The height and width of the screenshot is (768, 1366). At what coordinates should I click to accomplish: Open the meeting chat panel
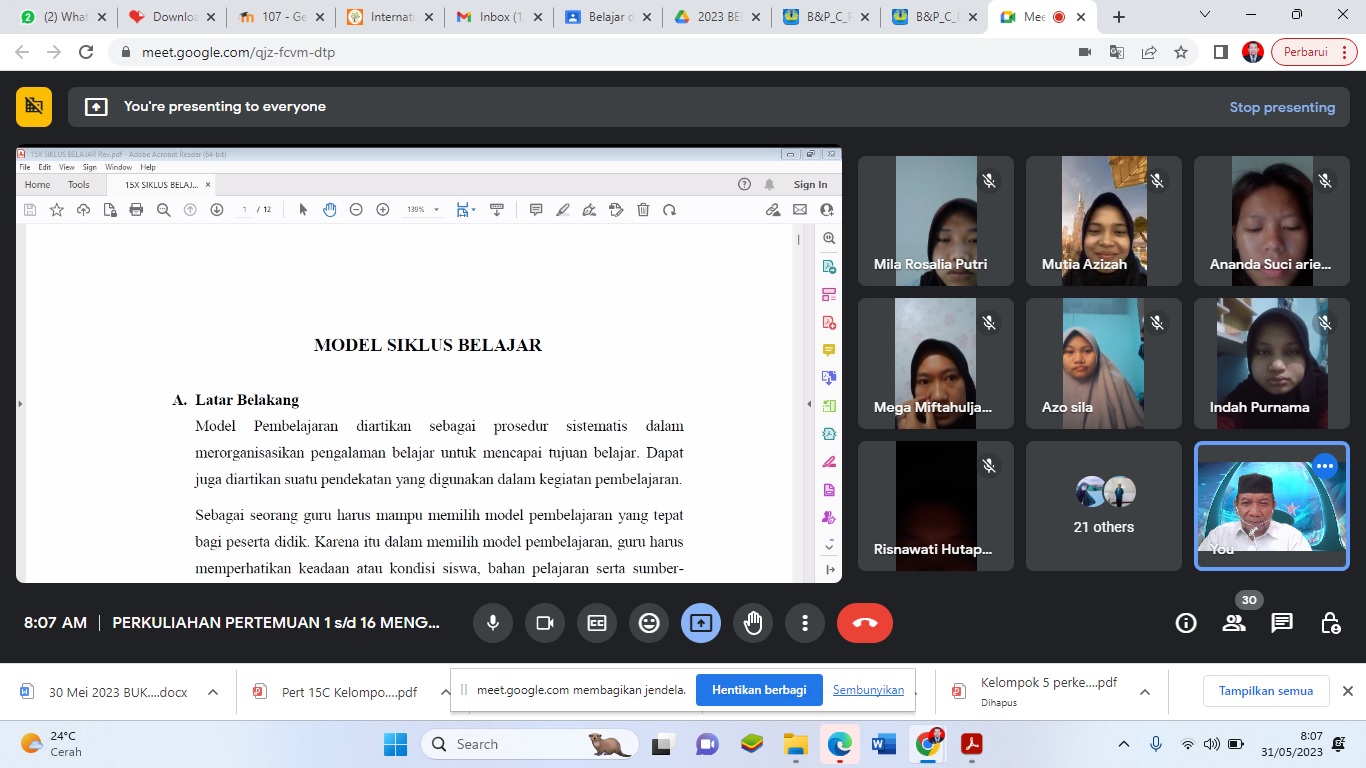[x=1282, y=623]
